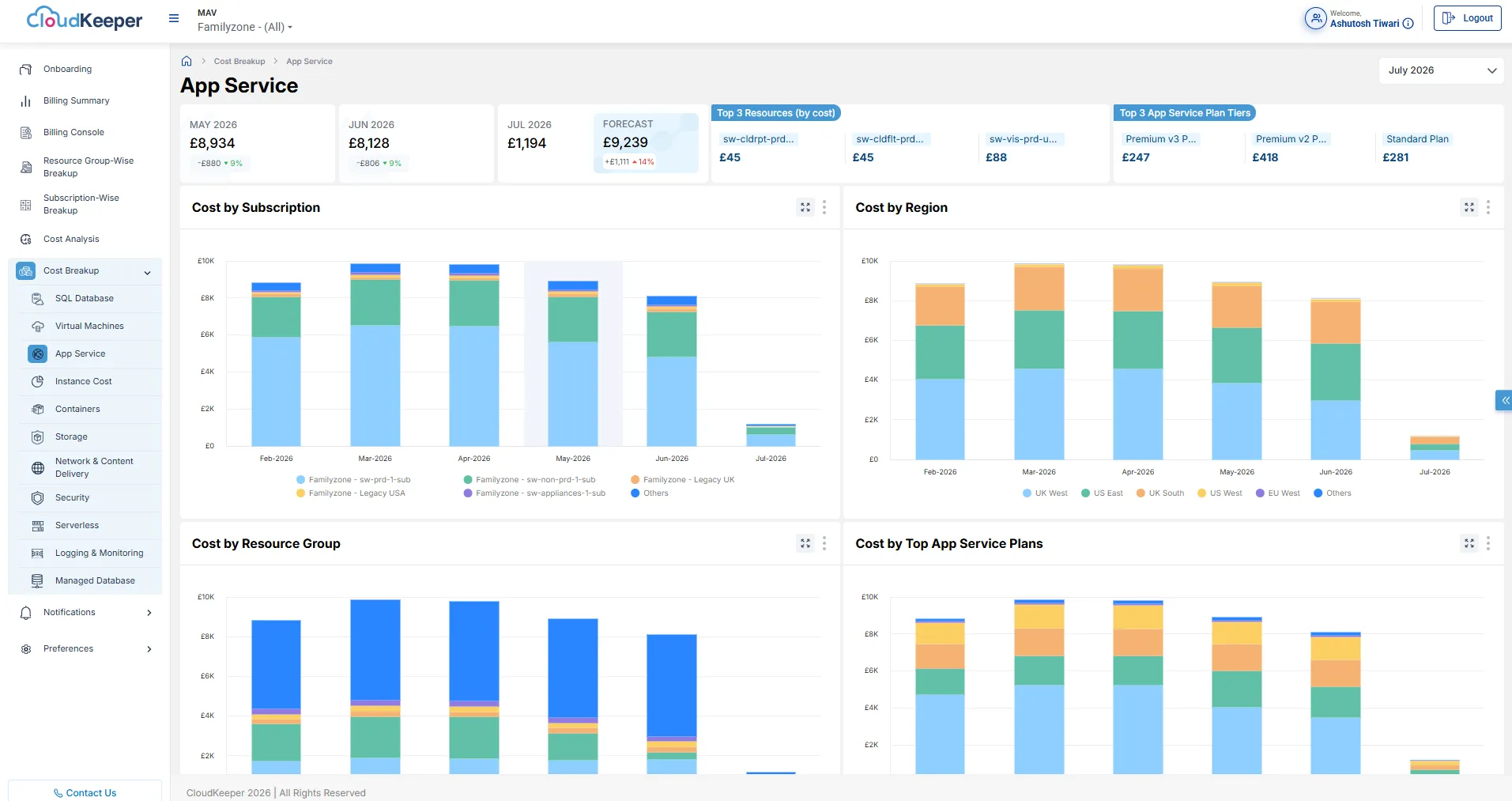Open the Familyzone - (All) account dropdown
Viewport: 1512px width, 801px height.
pos(245,27)
